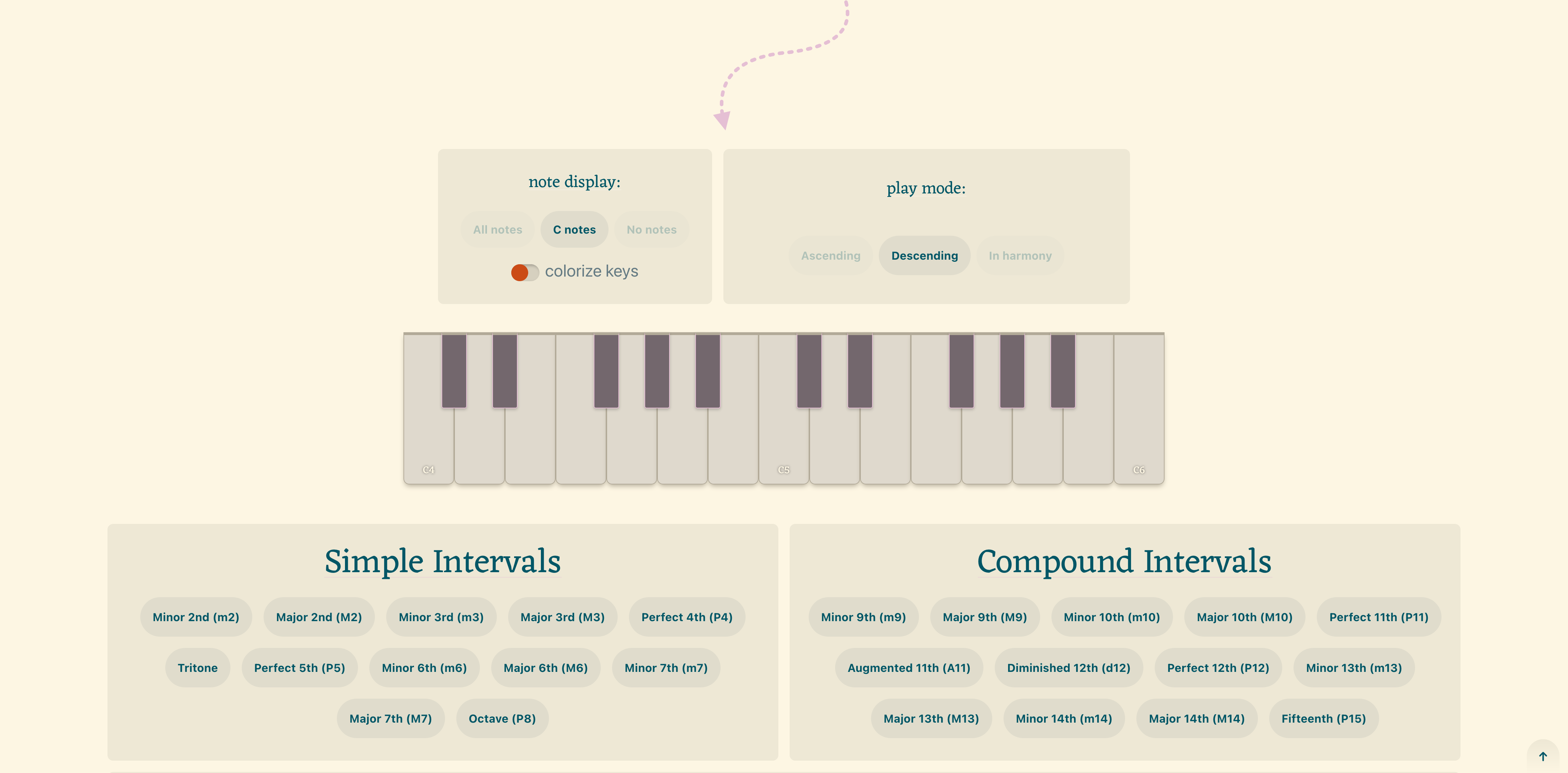Play the Octave (P8) interval
This screenshot has height=773, width=1568.
(502, 718)
